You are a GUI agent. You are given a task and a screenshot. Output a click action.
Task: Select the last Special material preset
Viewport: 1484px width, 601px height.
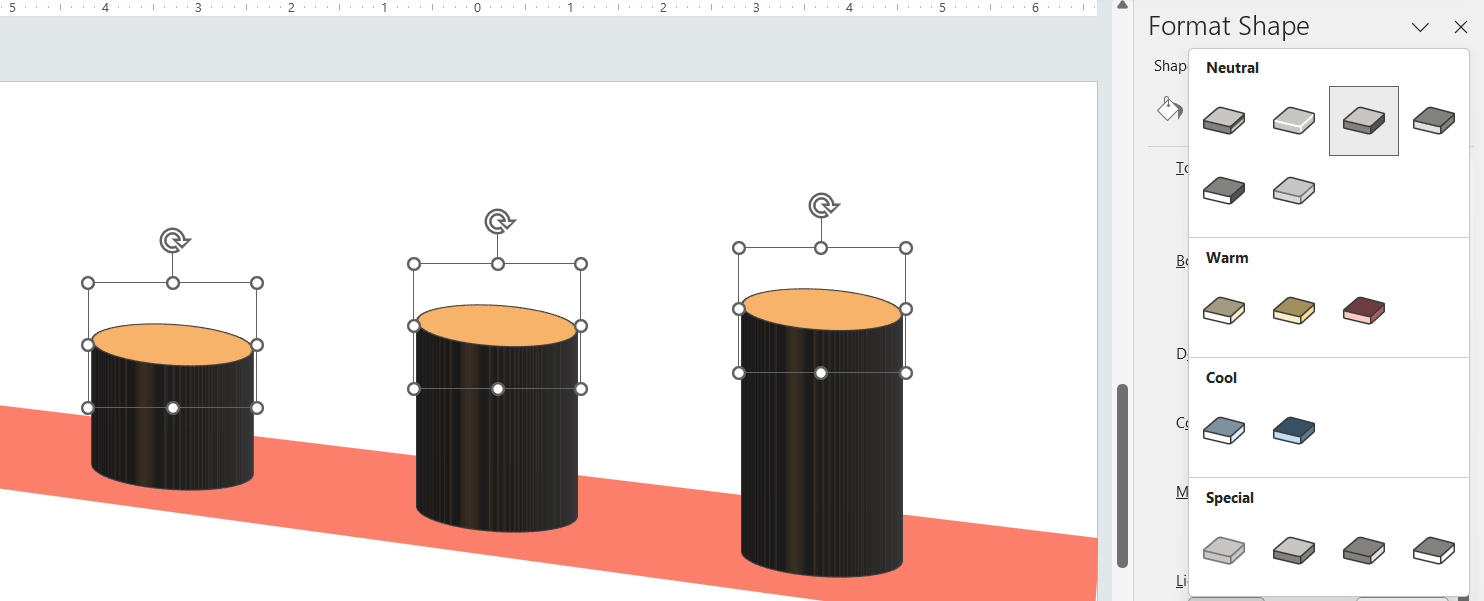[x=1433, y=550]
